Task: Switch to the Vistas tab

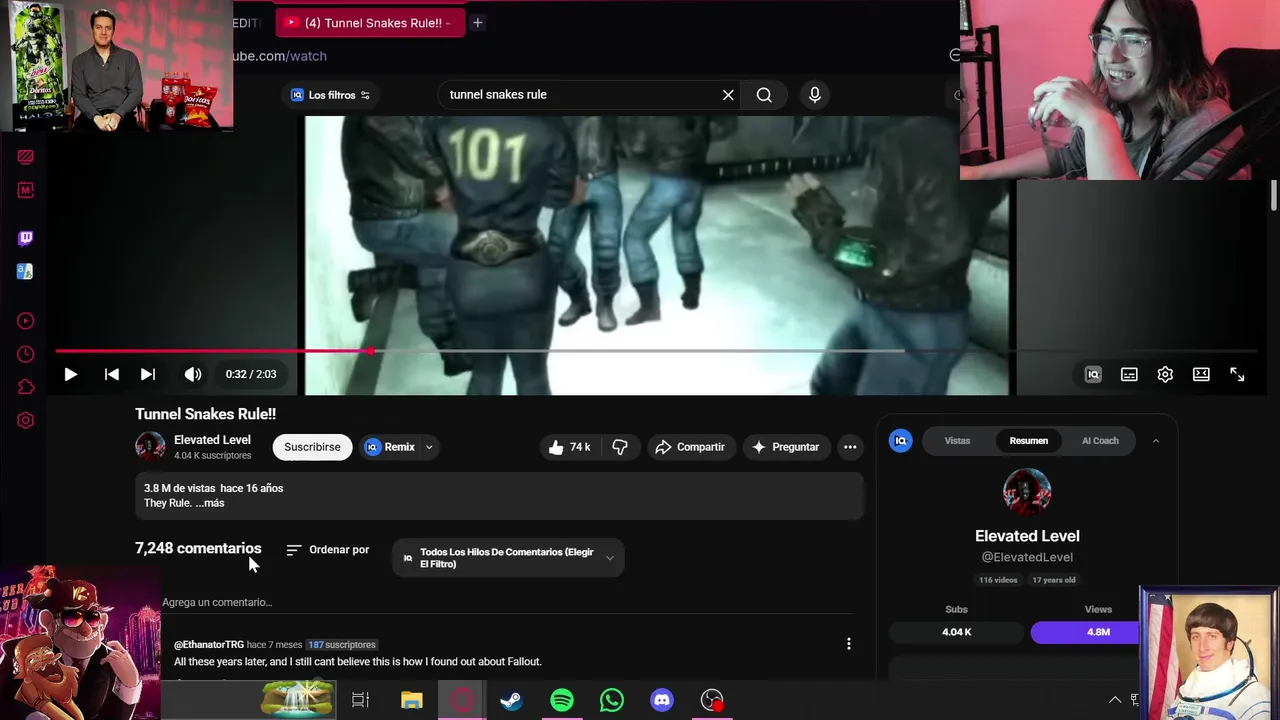Action: (957, 441)
